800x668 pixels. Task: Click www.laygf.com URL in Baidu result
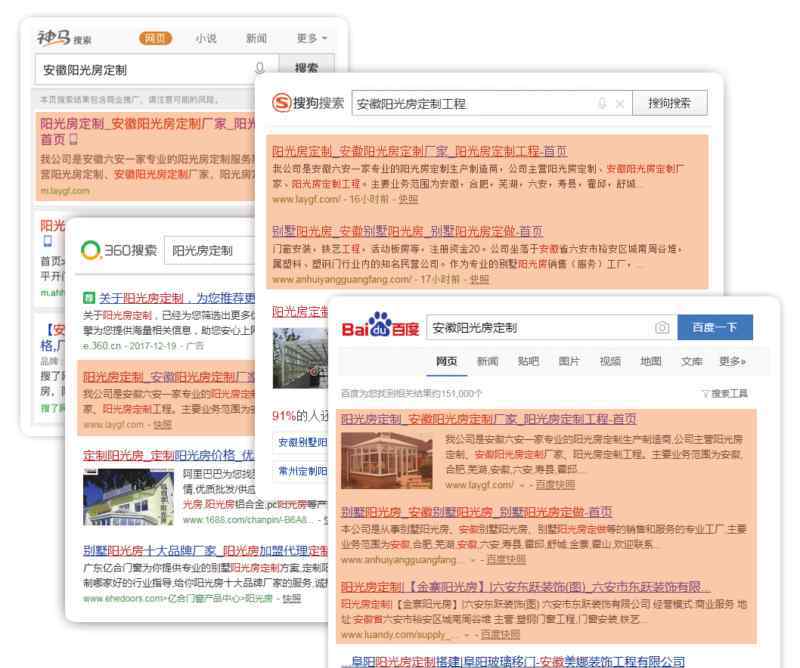coord(479,485)
